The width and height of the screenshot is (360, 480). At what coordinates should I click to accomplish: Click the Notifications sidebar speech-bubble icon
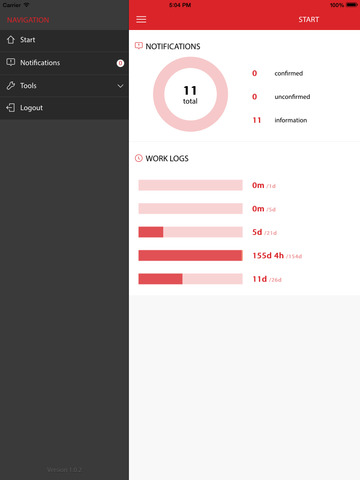(x=11, y=62)
